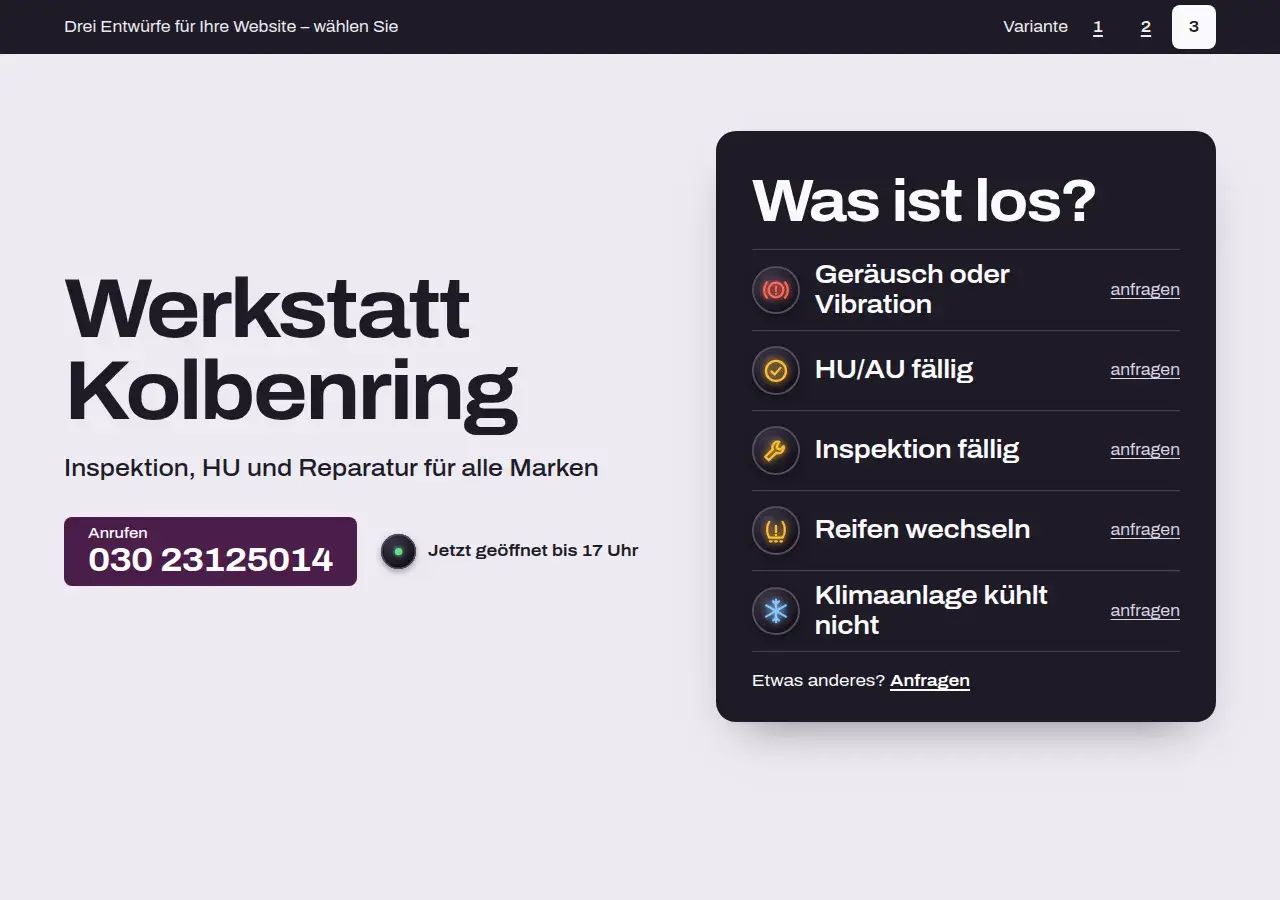Click the HU/AU fällig label
Viewport: 1280px width, 900px height.
(894, 370)
